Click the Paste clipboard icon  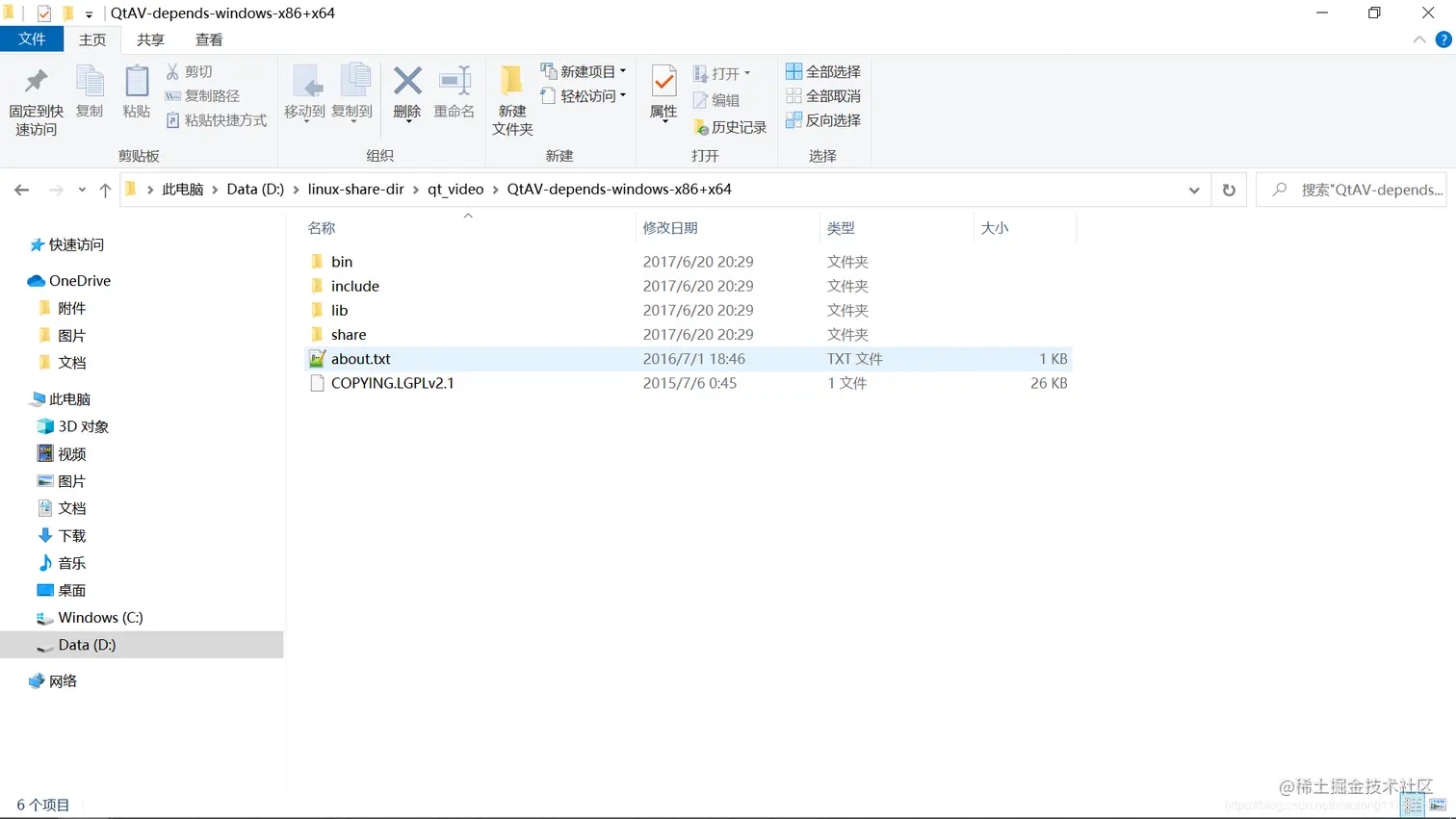(x=137, y=82)
